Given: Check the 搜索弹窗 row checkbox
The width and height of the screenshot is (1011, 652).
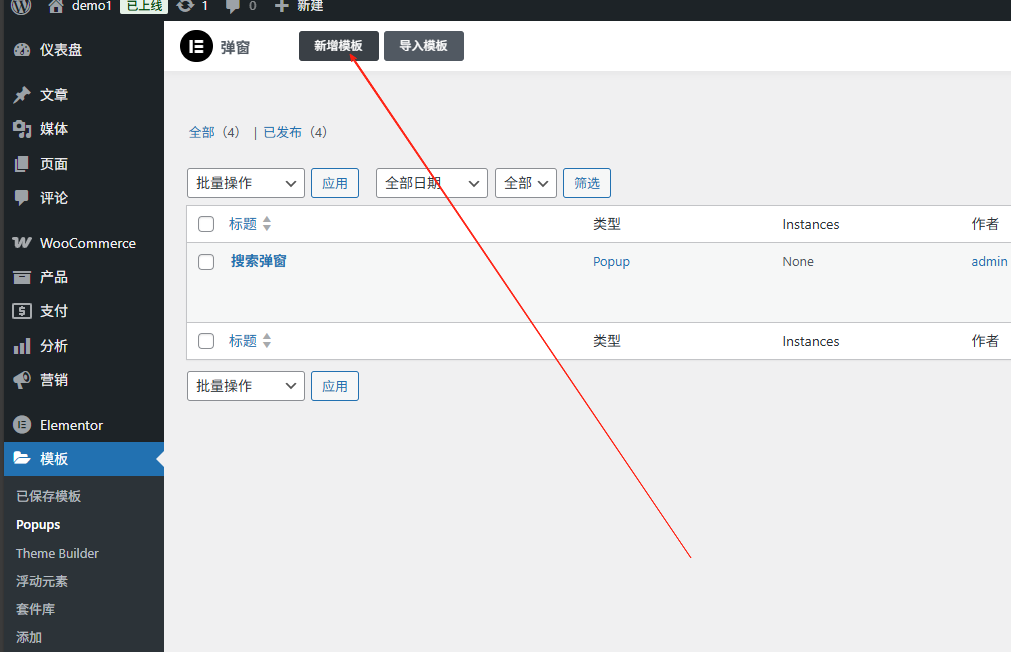Looking at the screenshot, I should coord(206,262).
